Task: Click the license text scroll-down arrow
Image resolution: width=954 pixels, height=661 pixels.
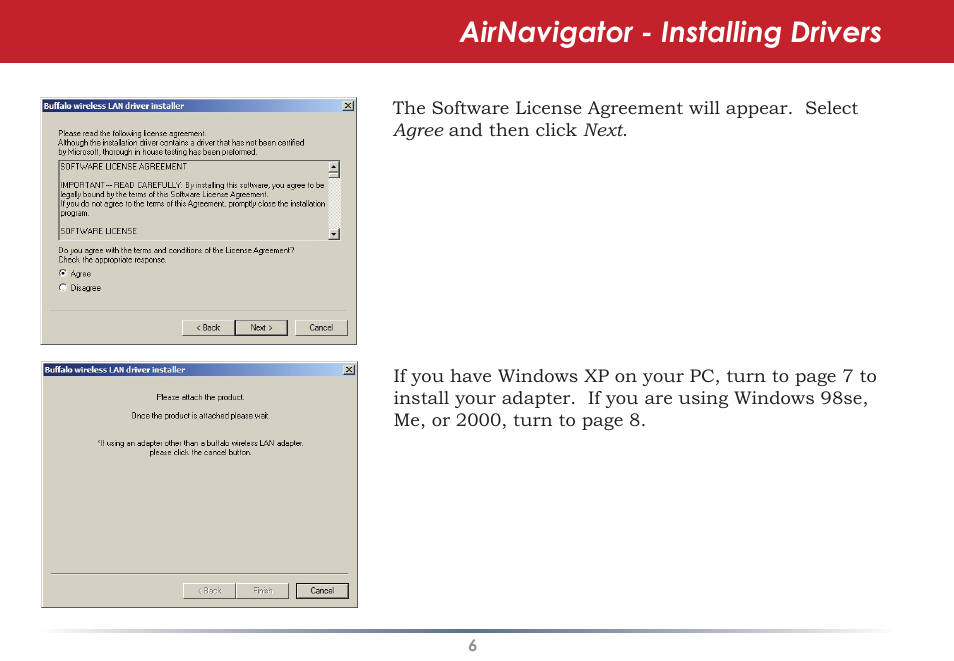Action: click(334, 234)
